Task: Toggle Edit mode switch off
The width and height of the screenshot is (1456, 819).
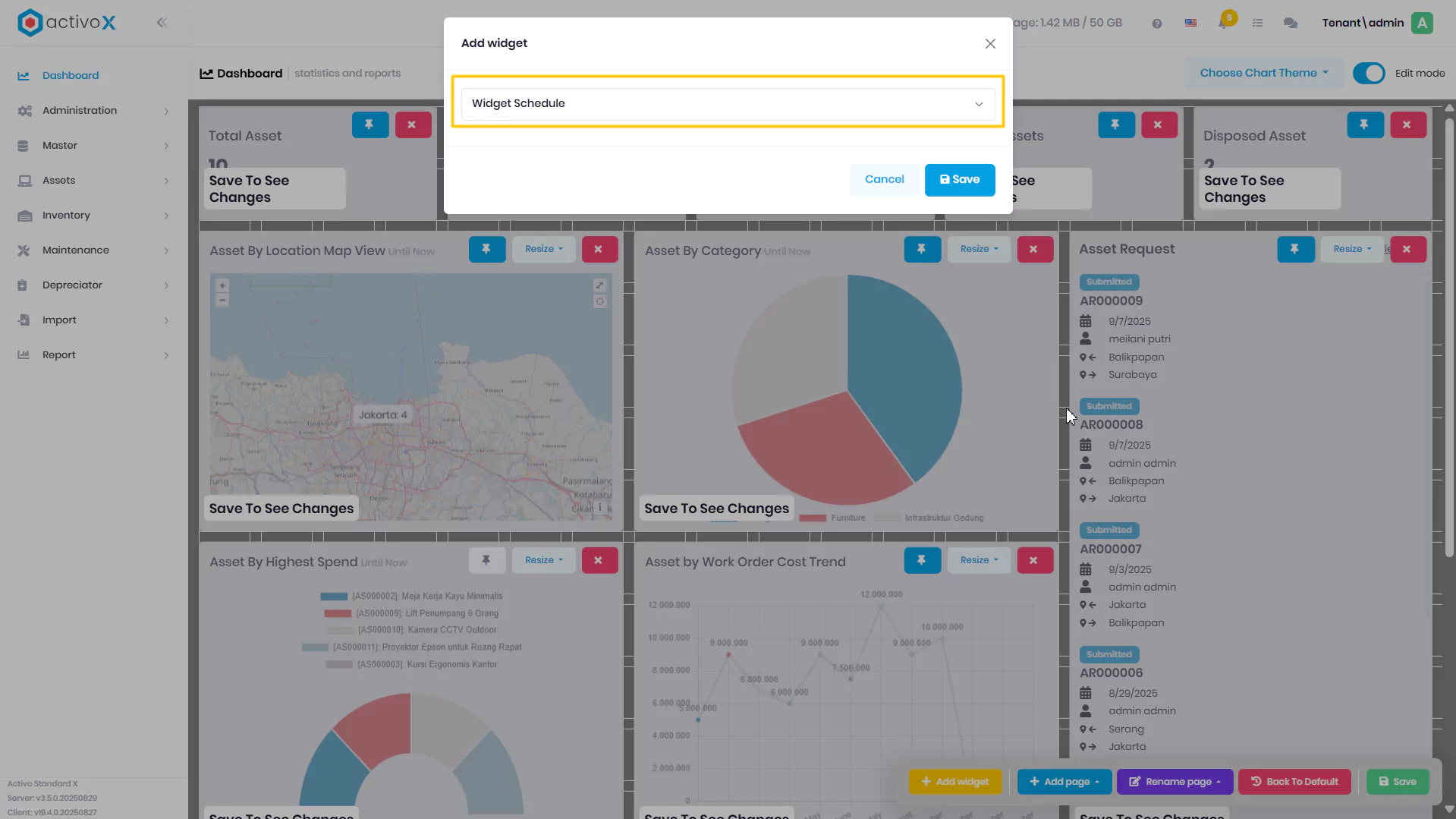Action: (1369, 74)
